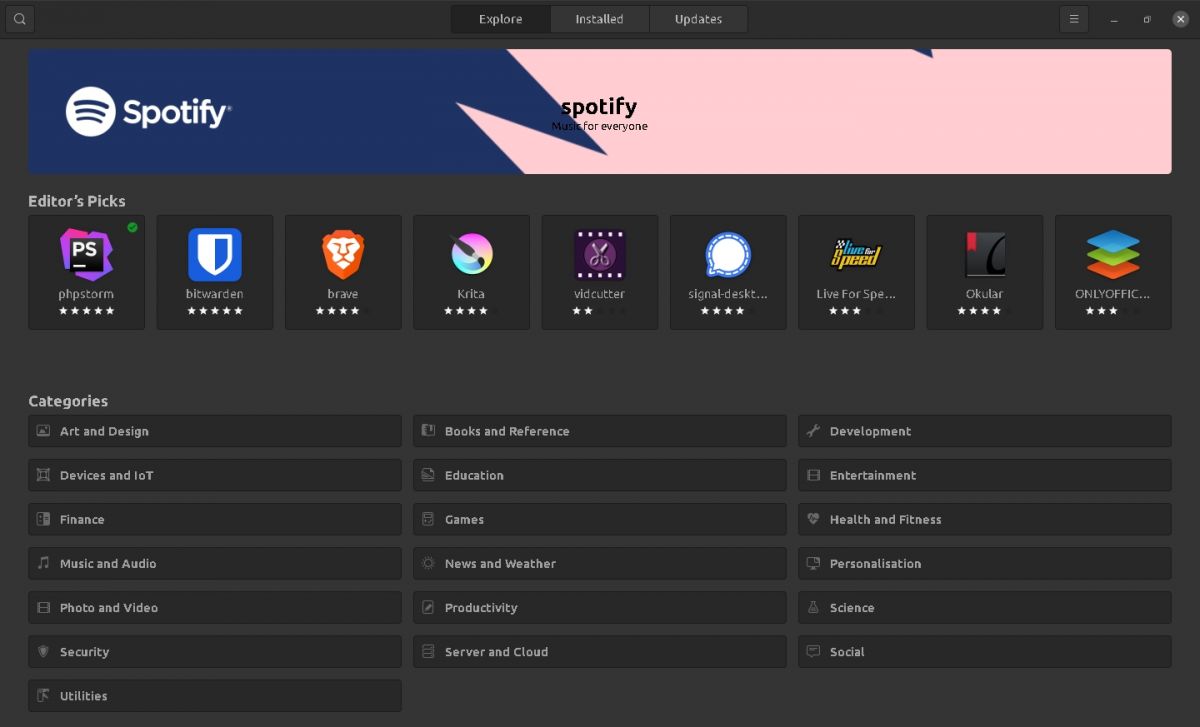The height and width of the screenshot is (727, 1200).
Task: Click the Finance category icon
Action: (43, 519)
